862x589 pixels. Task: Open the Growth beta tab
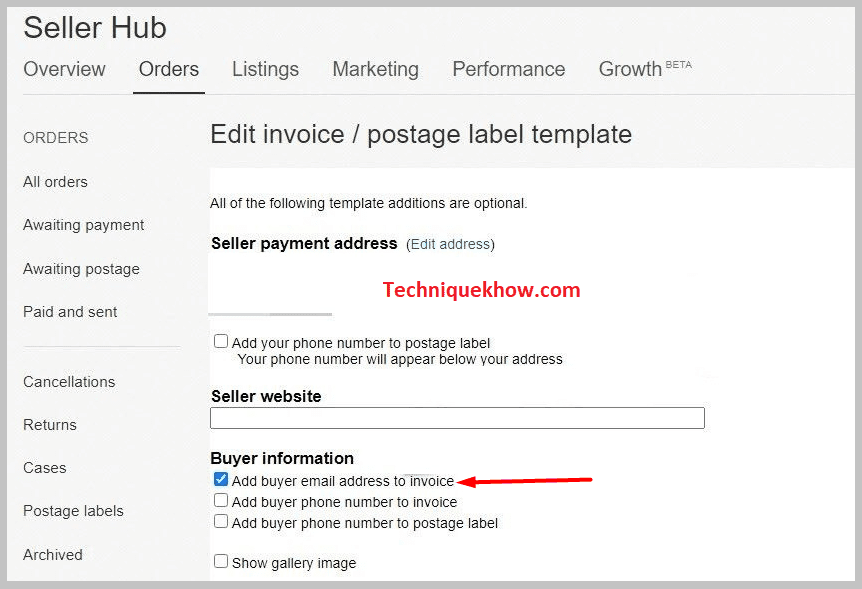point(645,69)
